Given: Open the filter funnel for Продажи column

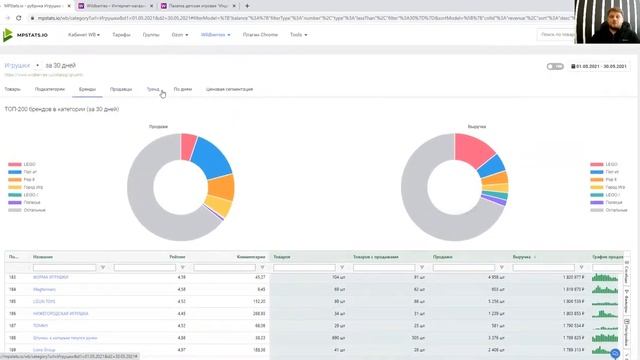Looking at the screenshot, I should [502, 267].
